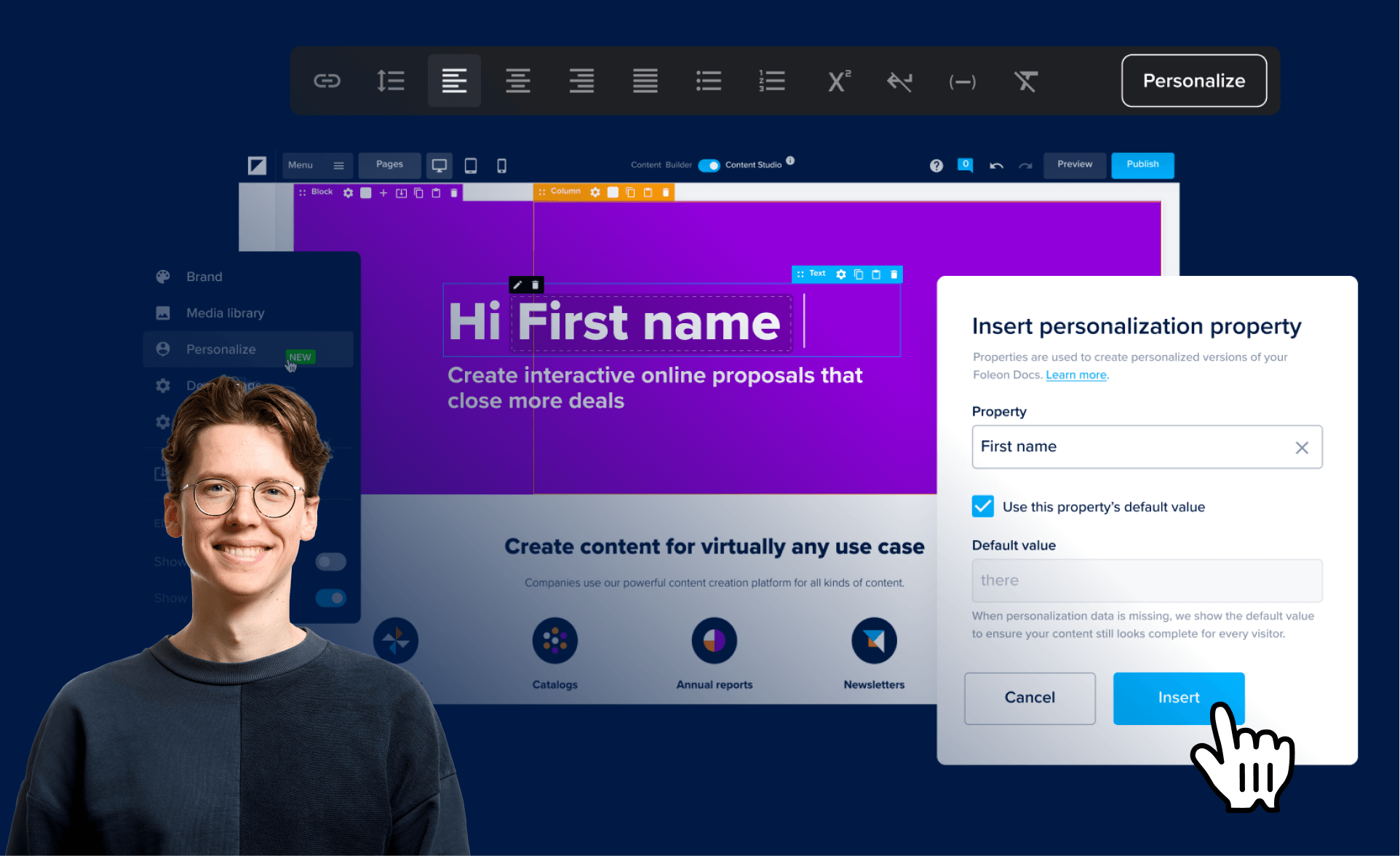Clear the First name property selection
1400x856 pixels.
[1302, 448]
